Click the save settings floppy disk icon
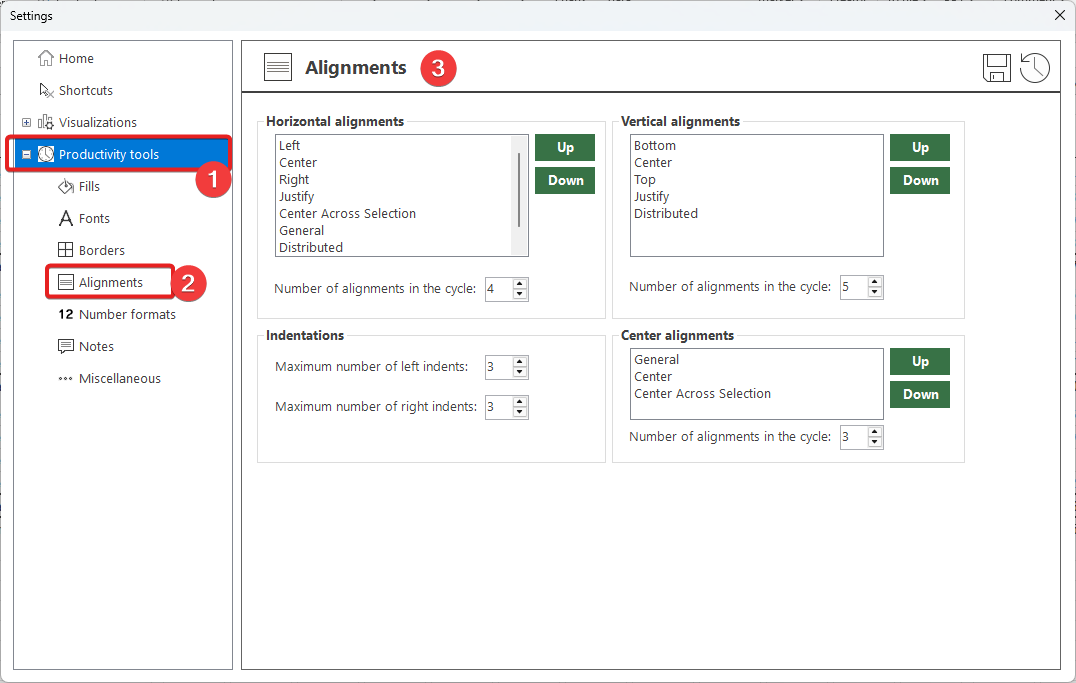 tap(997, 68)
